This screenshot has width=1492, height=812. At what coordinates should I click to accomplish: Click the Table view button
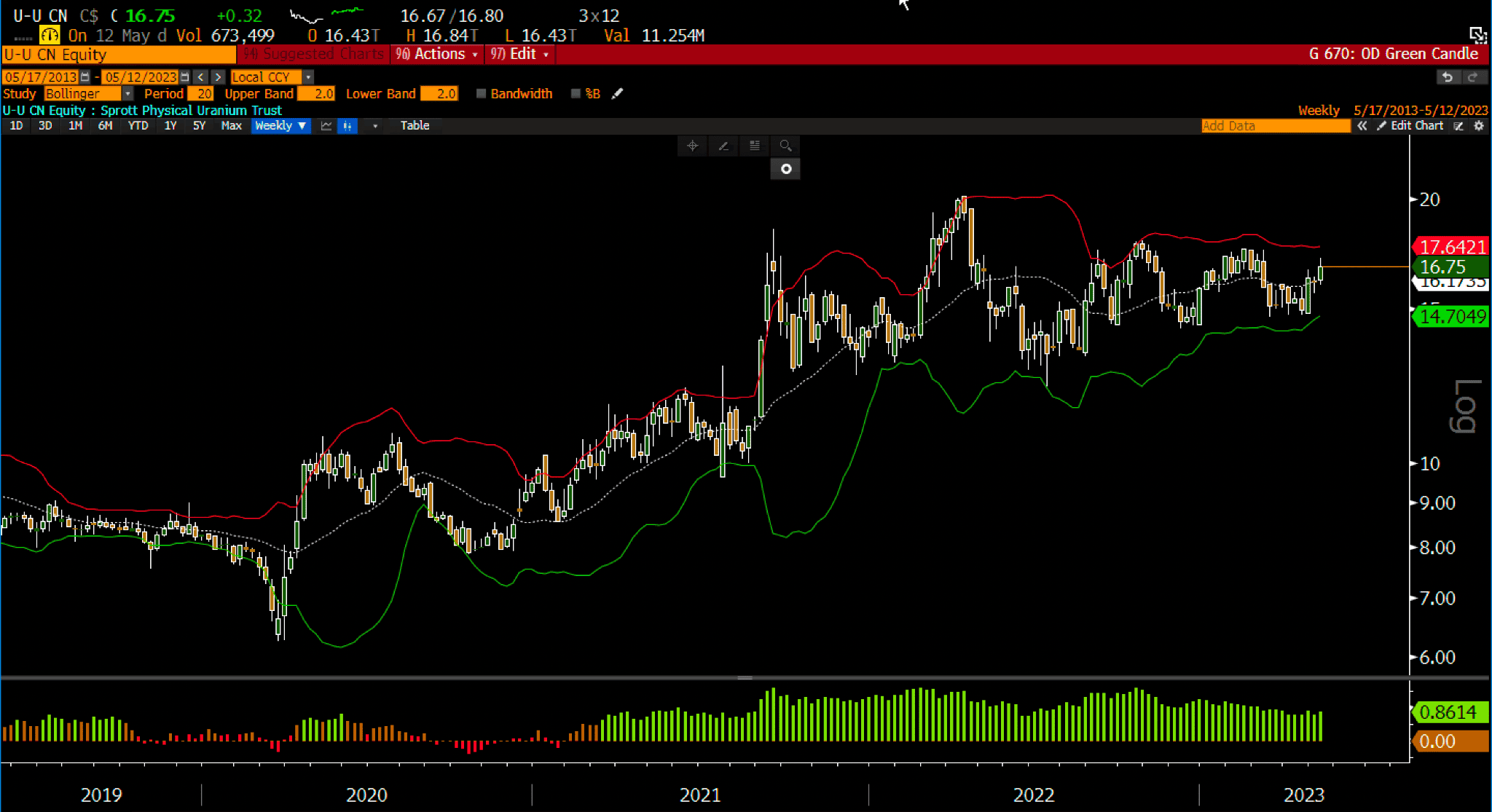point(415,126)
